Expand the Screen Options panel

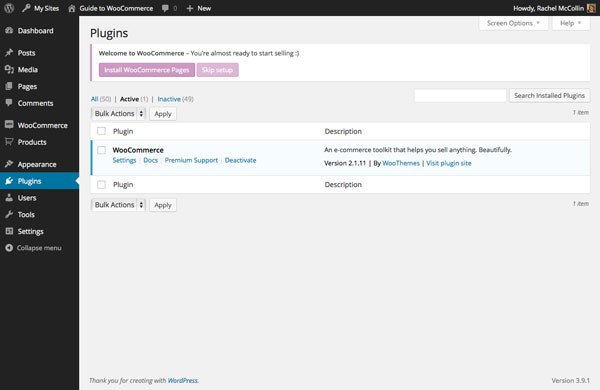tap(514, 23)
